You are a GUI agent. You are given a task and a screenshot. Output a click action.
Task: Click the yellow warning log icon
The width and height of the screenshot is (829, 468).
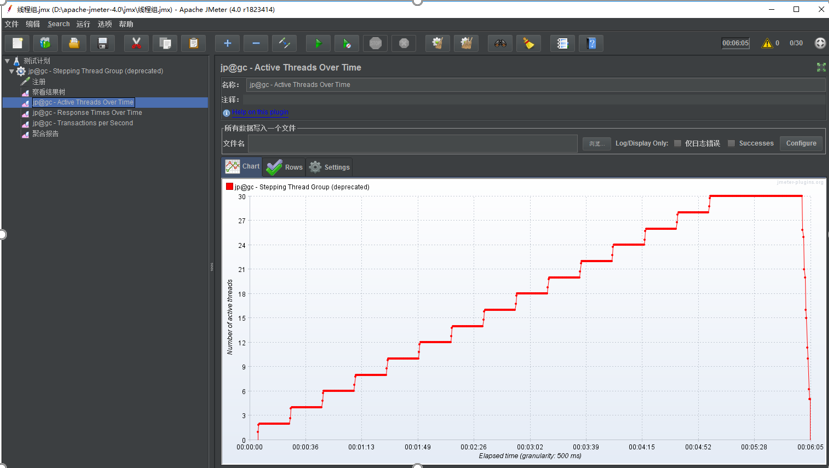[767, 43]
